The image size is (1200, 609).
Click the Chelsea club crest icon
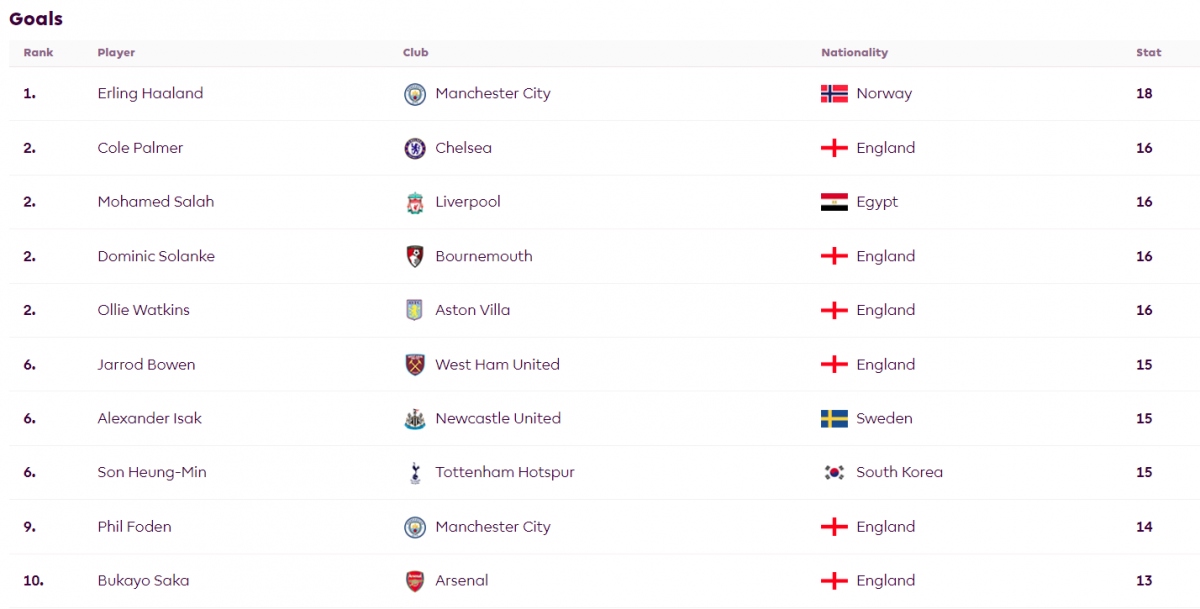[x=414, y=148]
